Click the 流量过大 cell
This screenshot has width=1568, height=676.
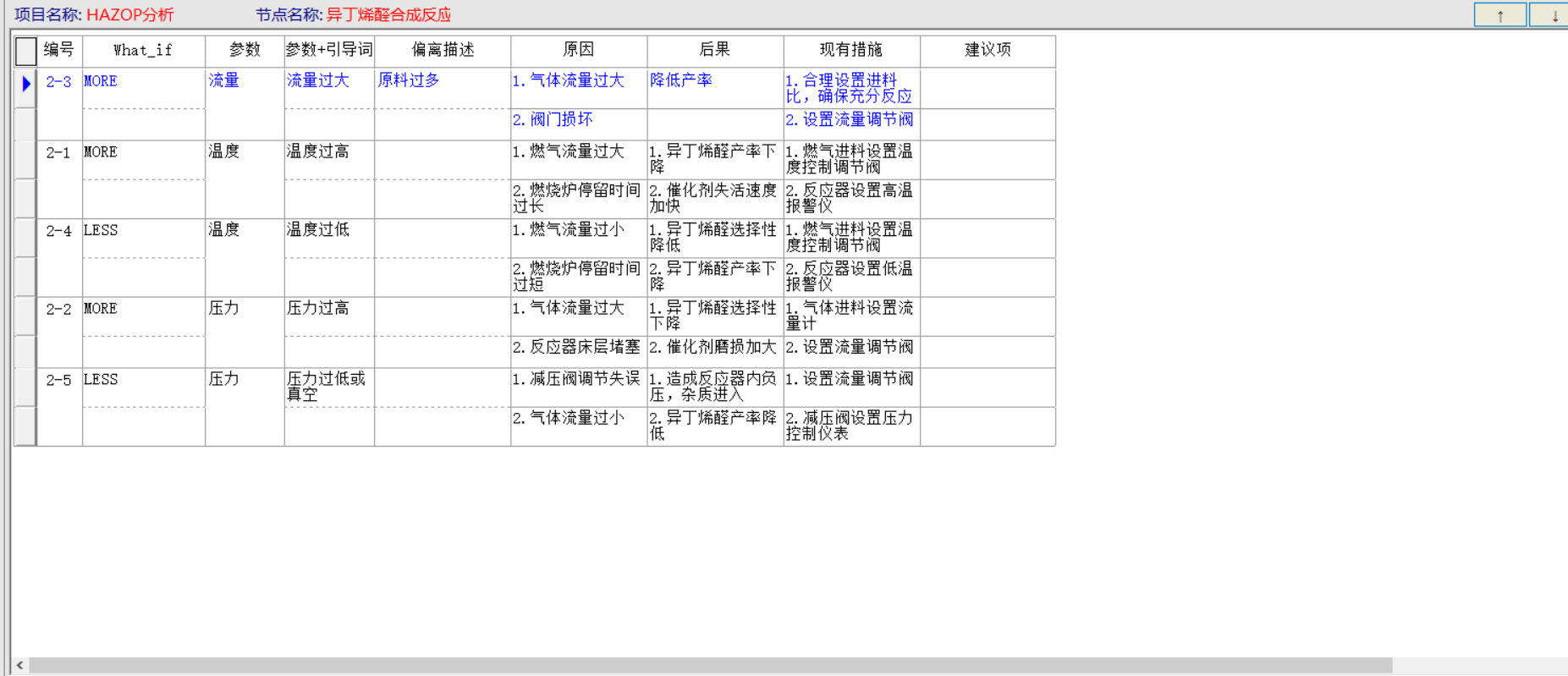coord(329,88)
